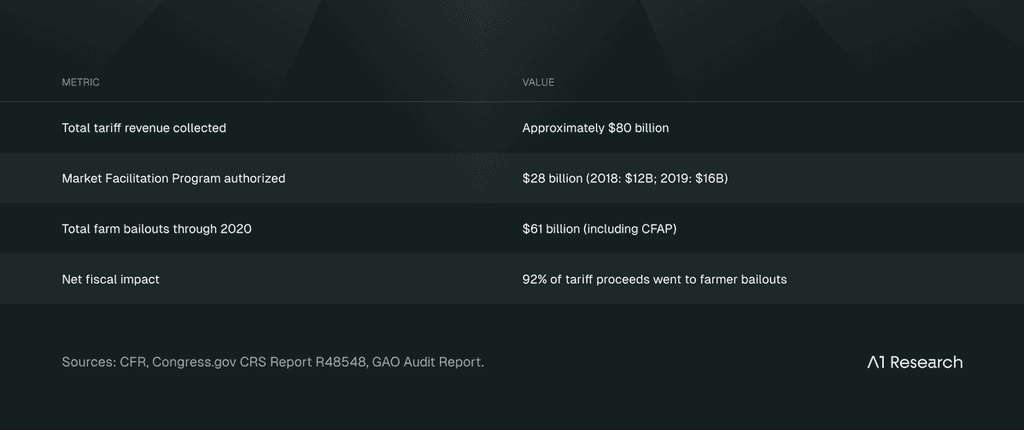The width and height of the screenshot is (1024, 430).
Task: Select Total farm bailouts through 2020 label
Action: pos(156,229)
